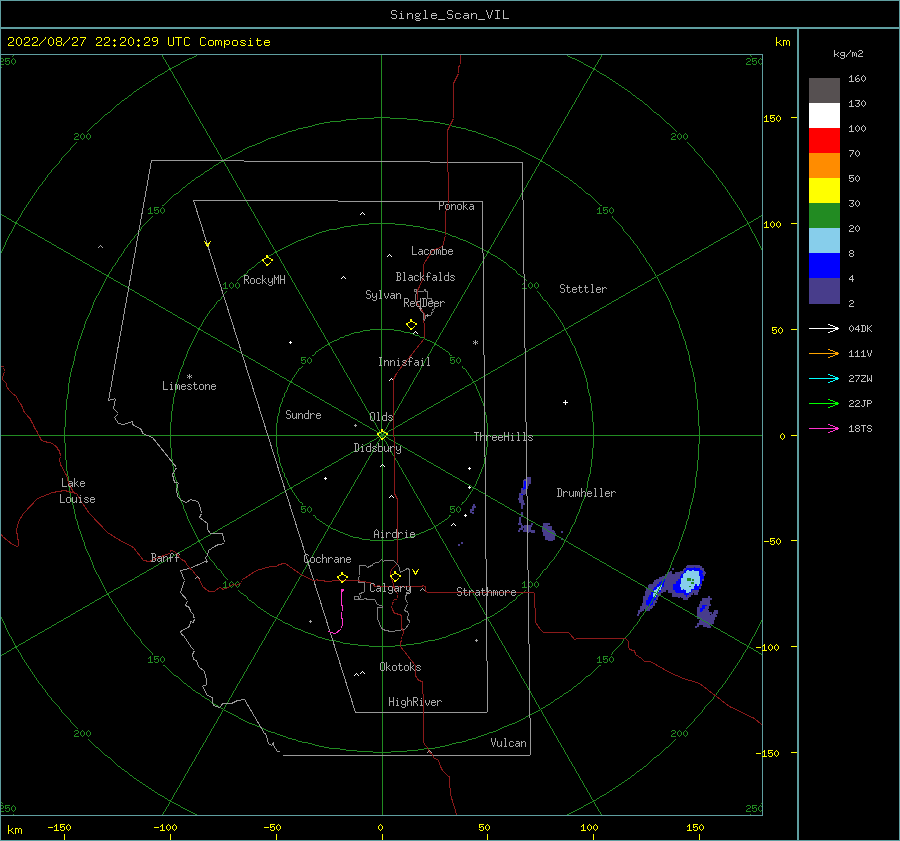Screen dimensions: 900x841
Task: Click the Calgary city label
Action: (x=390, y=588)
